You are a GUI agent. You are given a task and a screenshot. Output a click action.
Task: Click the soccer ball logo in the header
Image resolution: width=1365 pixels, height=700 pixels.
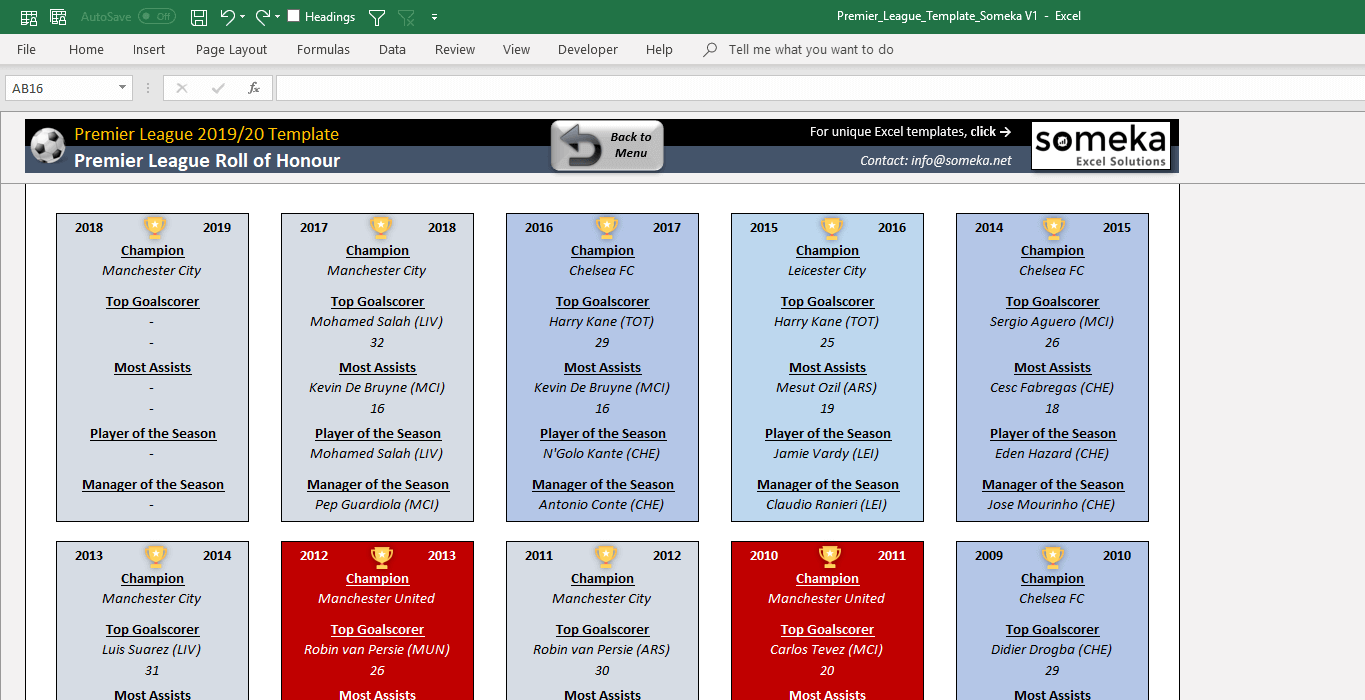click(47, 146)
